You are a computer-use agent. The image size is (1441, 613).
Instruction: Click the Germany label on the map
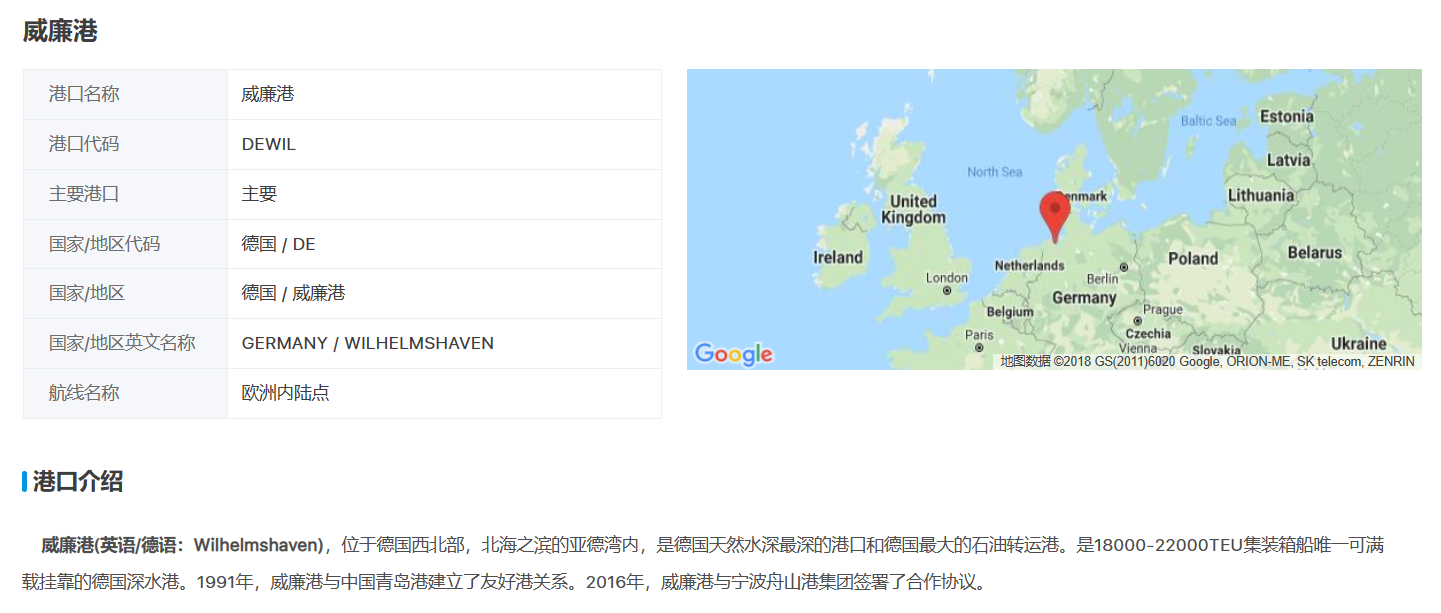pyautogui.click(x=1083, y=298)
